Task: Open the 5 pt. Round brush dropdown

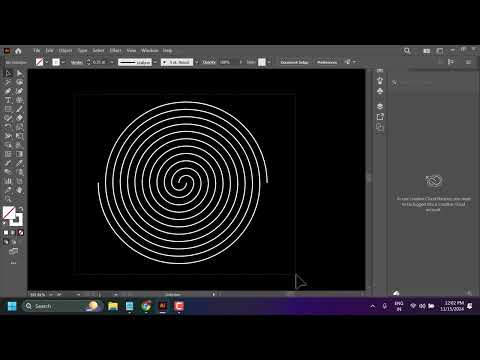Action: click(196, 62)
